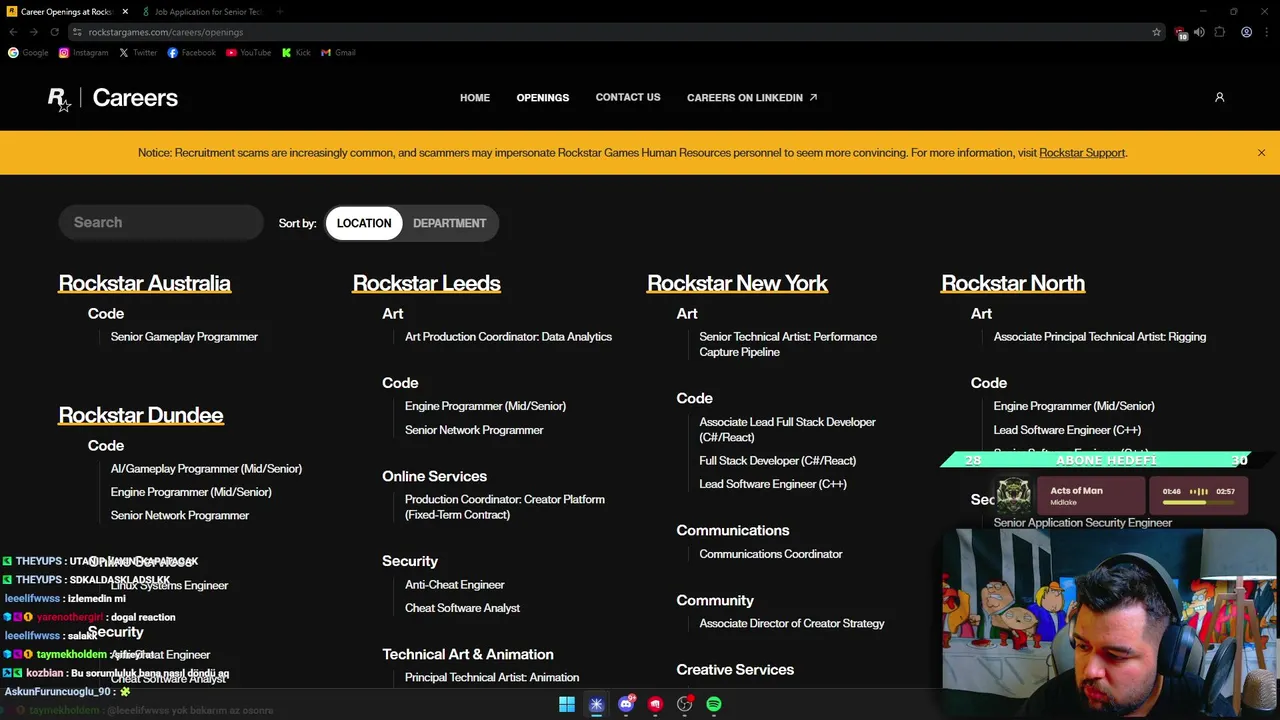
Task: Open Associate Director of Creator Strategy job
Action: coord(792,624)
